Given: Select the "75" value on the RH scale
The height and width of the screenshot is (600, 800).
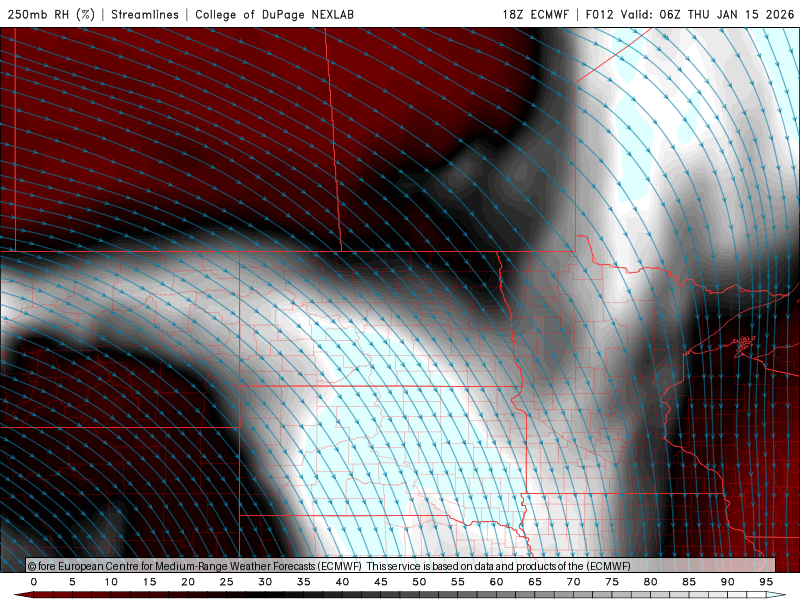Looking at the screenshot, I should pyautogui.click(x=612, y=582).
